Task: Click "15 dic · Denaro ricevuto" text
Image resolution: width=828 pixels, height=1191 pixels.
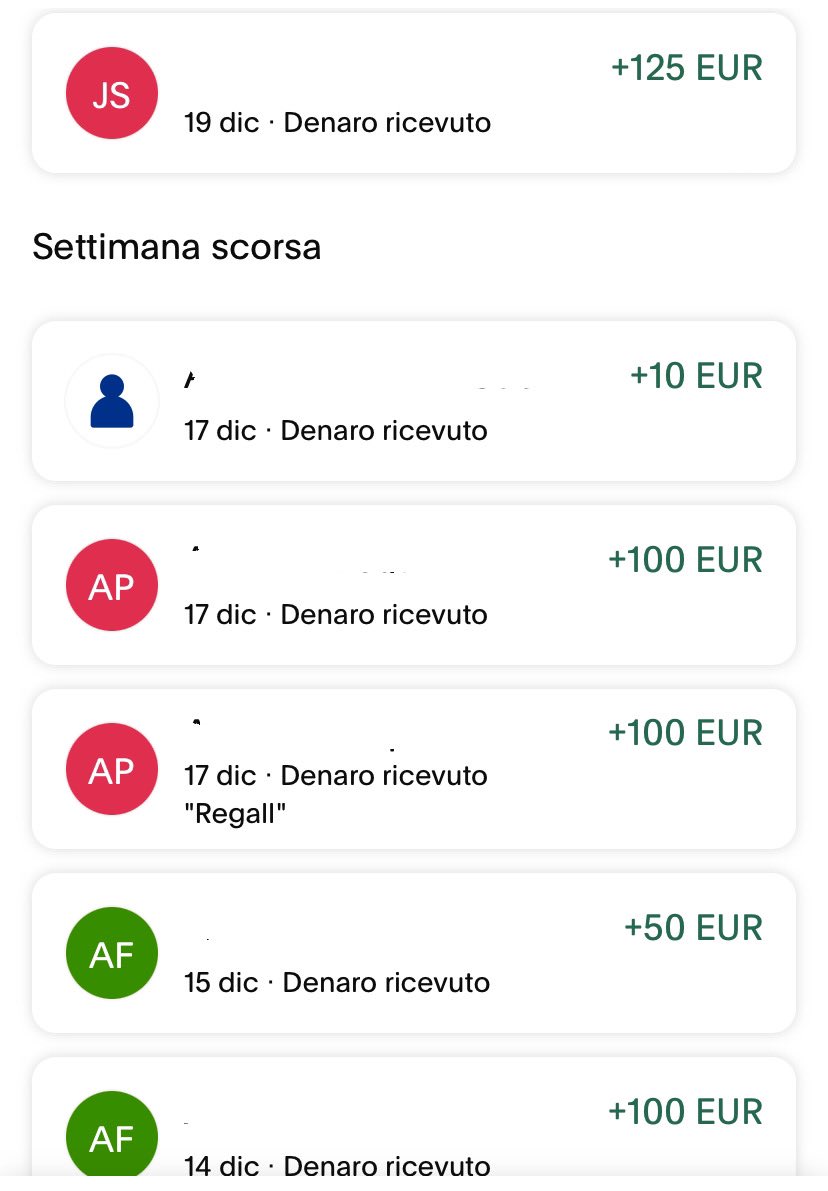Action: point(337,982)
